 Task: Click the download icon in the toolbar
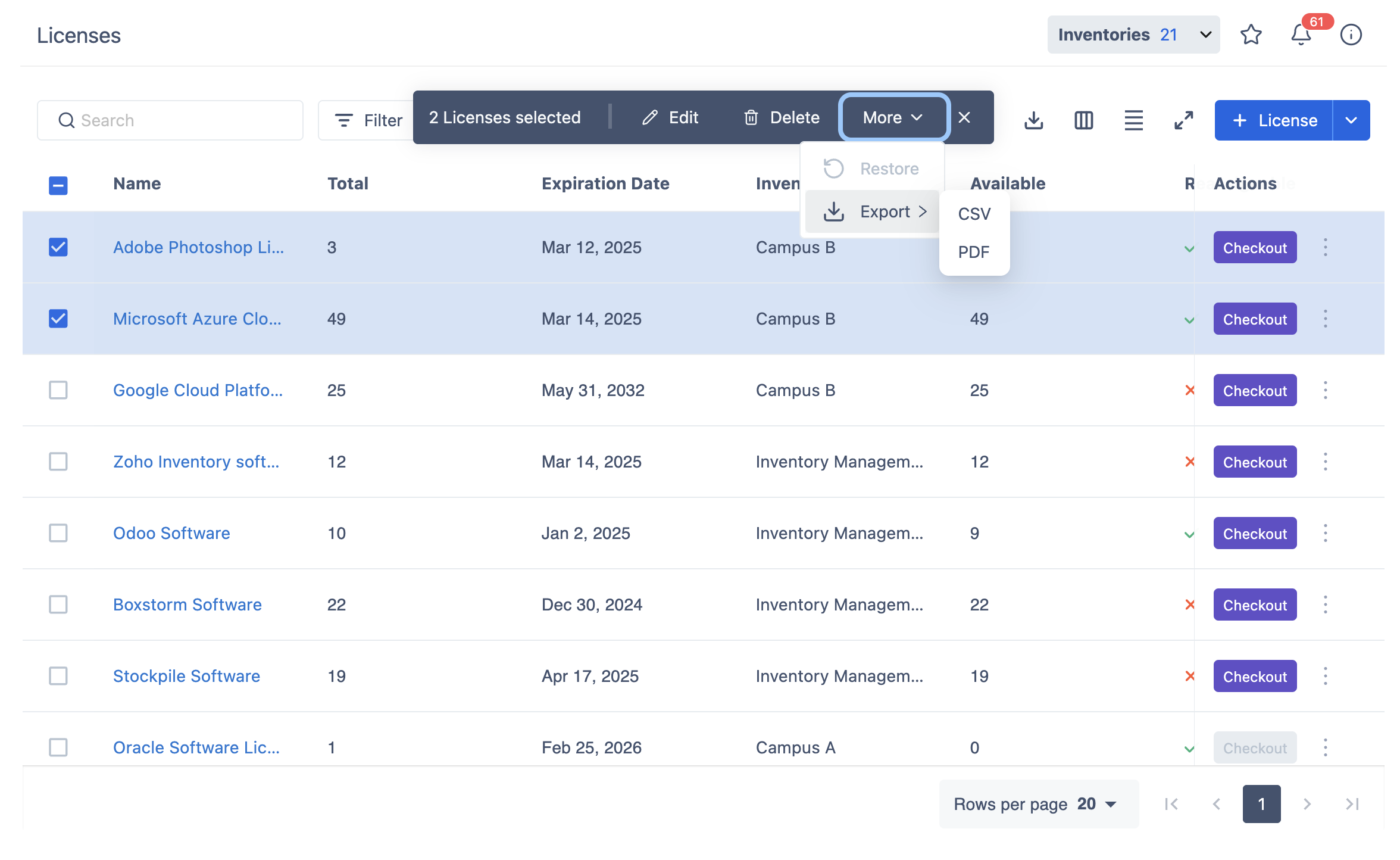point(1034,120)
